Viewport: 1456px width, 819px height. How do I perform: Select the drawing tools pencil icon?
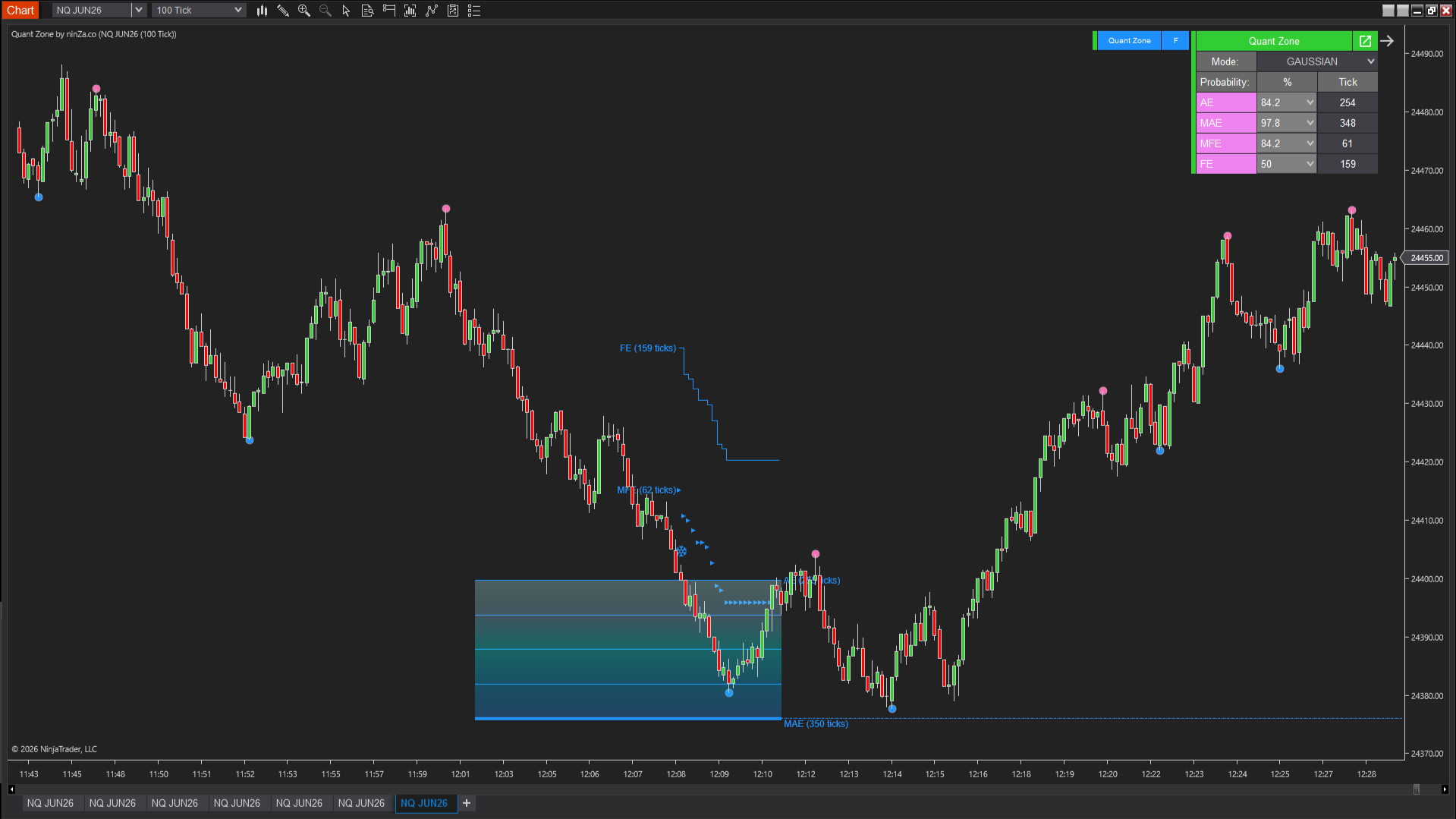pyautogui.click(x=283, y=11)
